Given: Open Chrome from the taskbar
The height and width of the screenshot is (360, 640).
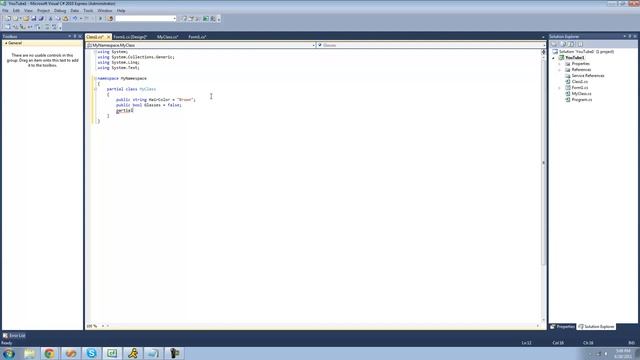Looking at the screenshot, I should click(49, 353).
